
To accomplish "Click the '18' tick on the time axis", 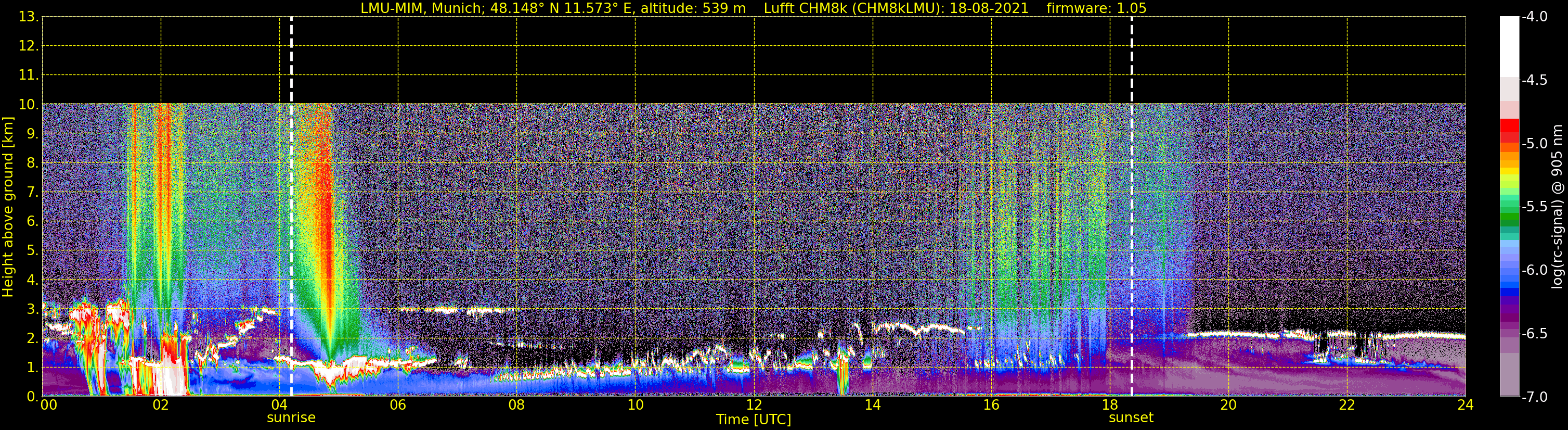I will tap(1110, 405).
